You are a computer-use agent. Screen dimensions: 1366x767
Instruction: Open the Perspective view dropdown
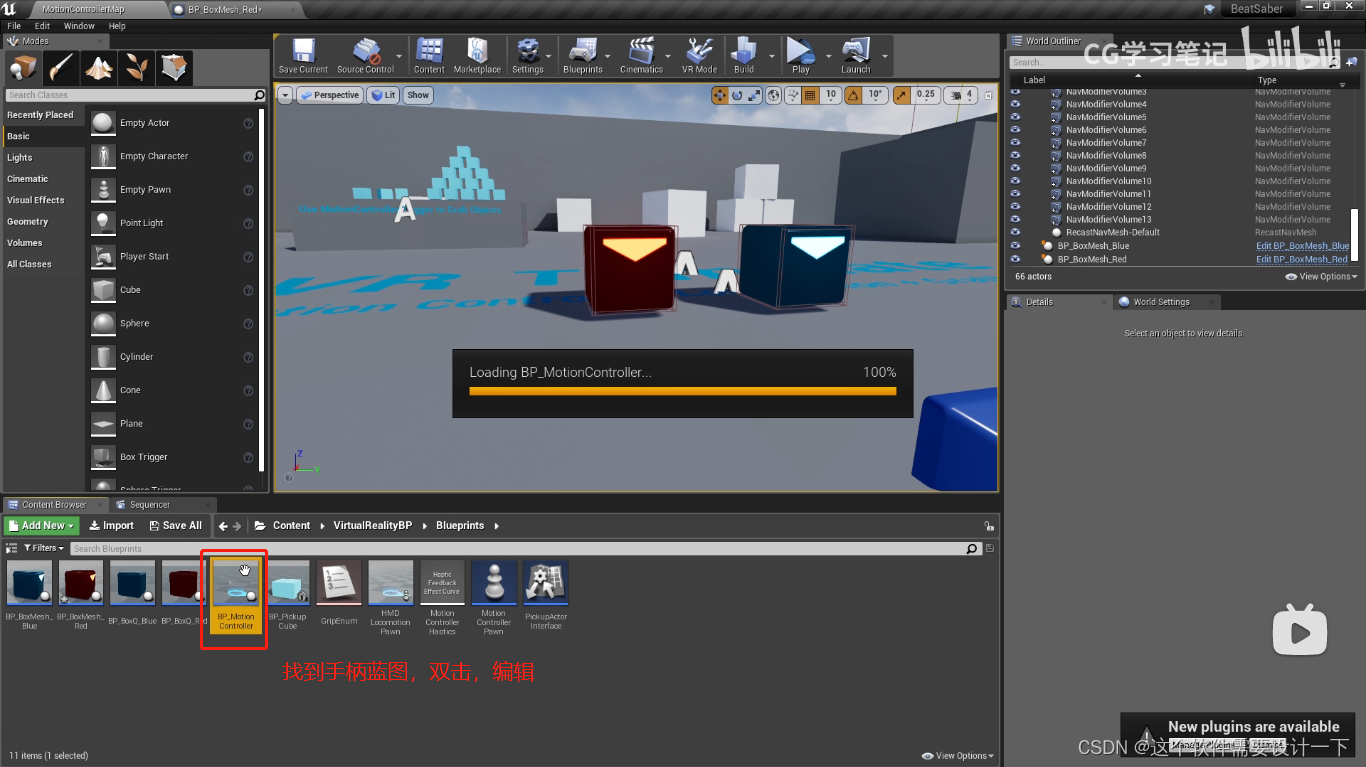click(x=329, y=95)
